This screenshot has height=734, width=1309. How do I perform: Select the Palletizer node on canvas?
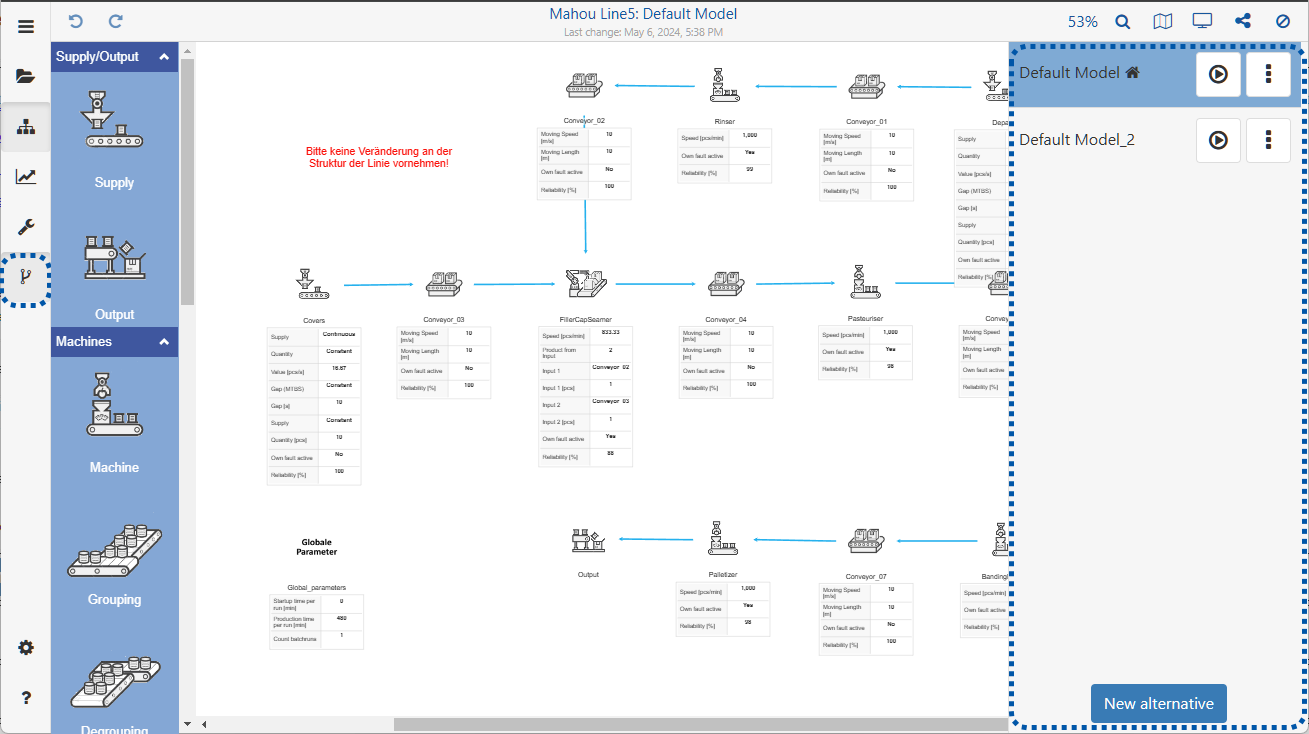[724, 539]
